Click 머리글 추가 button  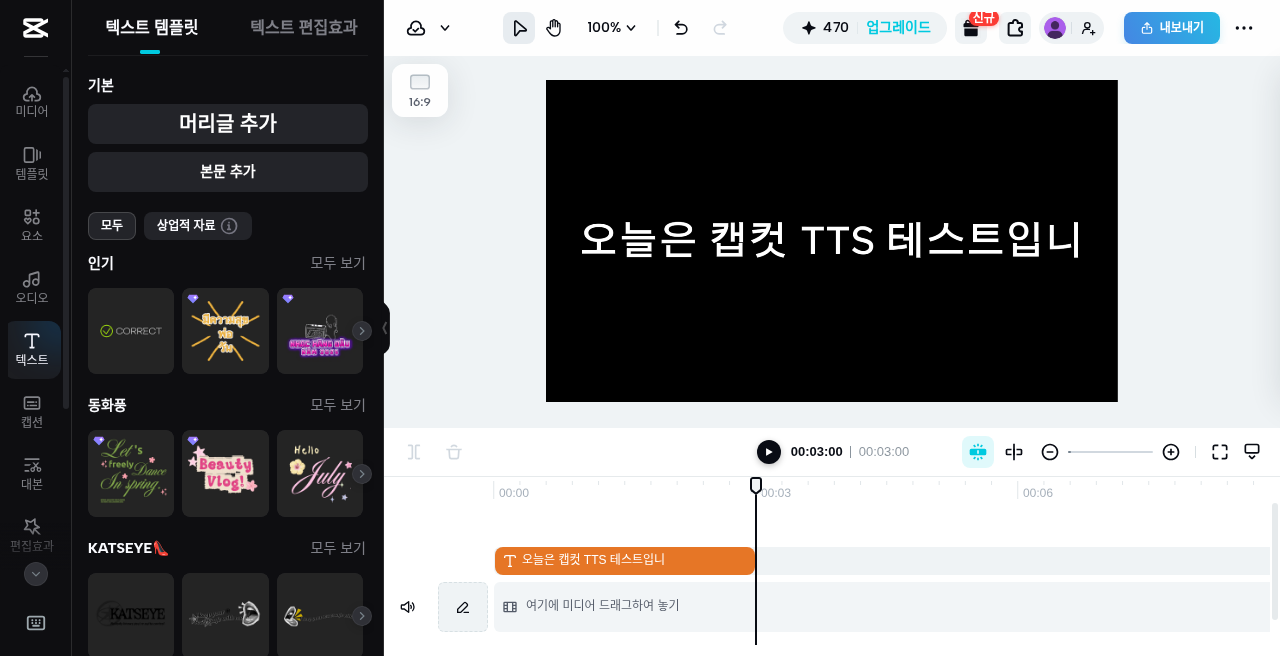pos(228,124)
